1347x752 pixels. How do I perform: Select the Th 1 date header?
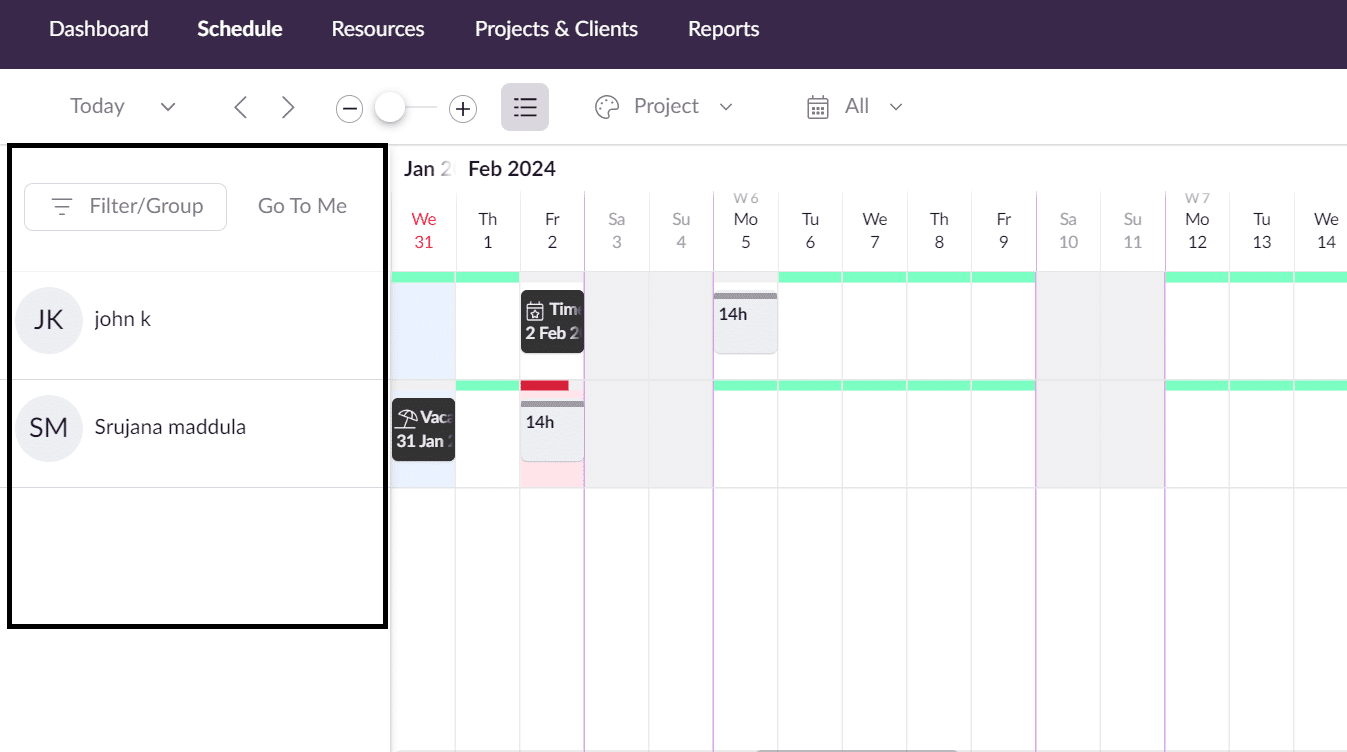tap(487, 230)
